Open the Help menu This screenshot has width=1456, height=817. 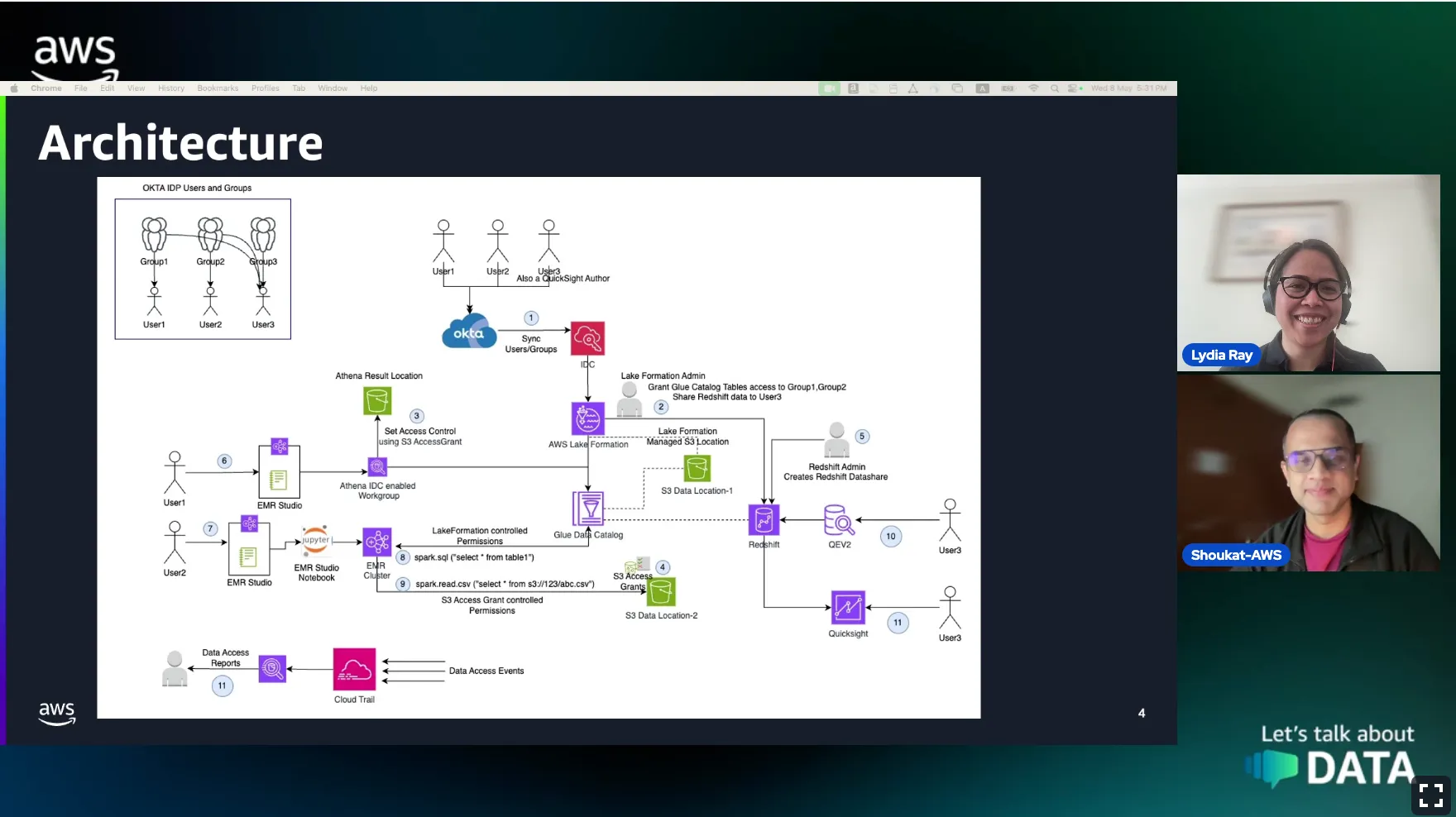coord(369,88)
